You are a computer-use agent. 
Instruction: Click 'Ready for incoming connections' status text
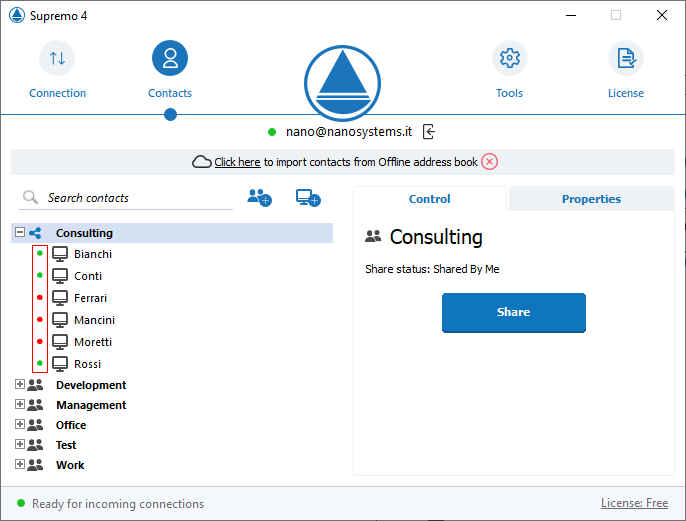point(118,504)
